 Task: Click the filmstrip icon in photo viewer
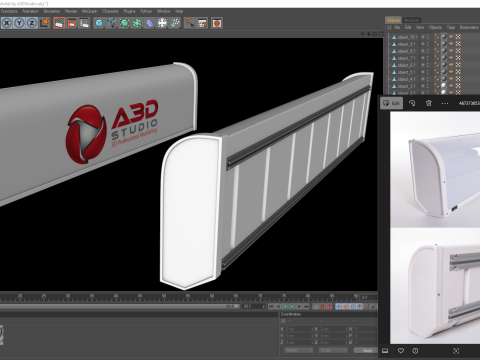click(x=385, y=351)
